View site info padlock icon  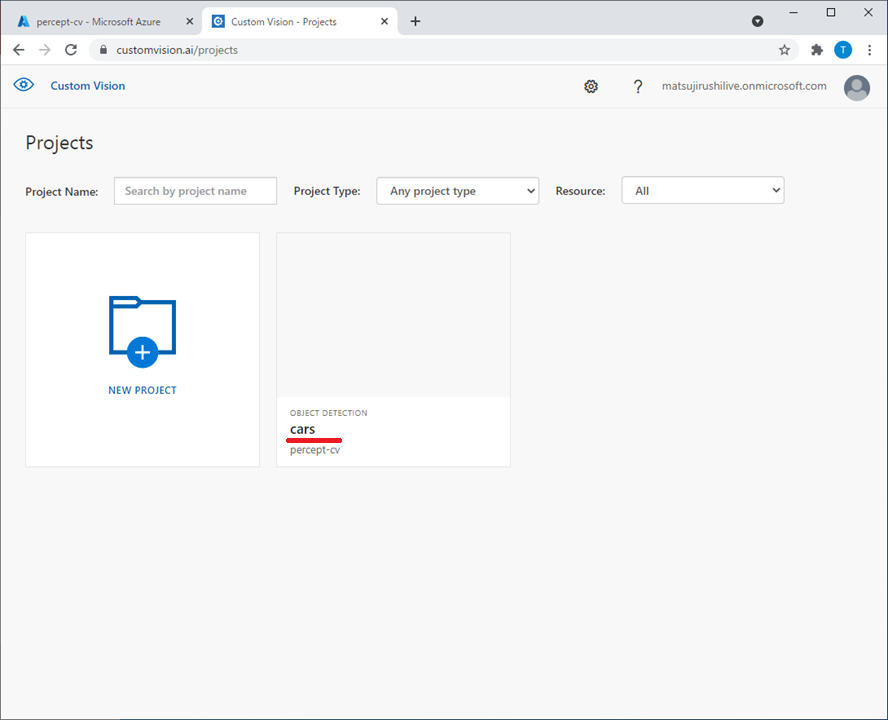click(103, 50)
